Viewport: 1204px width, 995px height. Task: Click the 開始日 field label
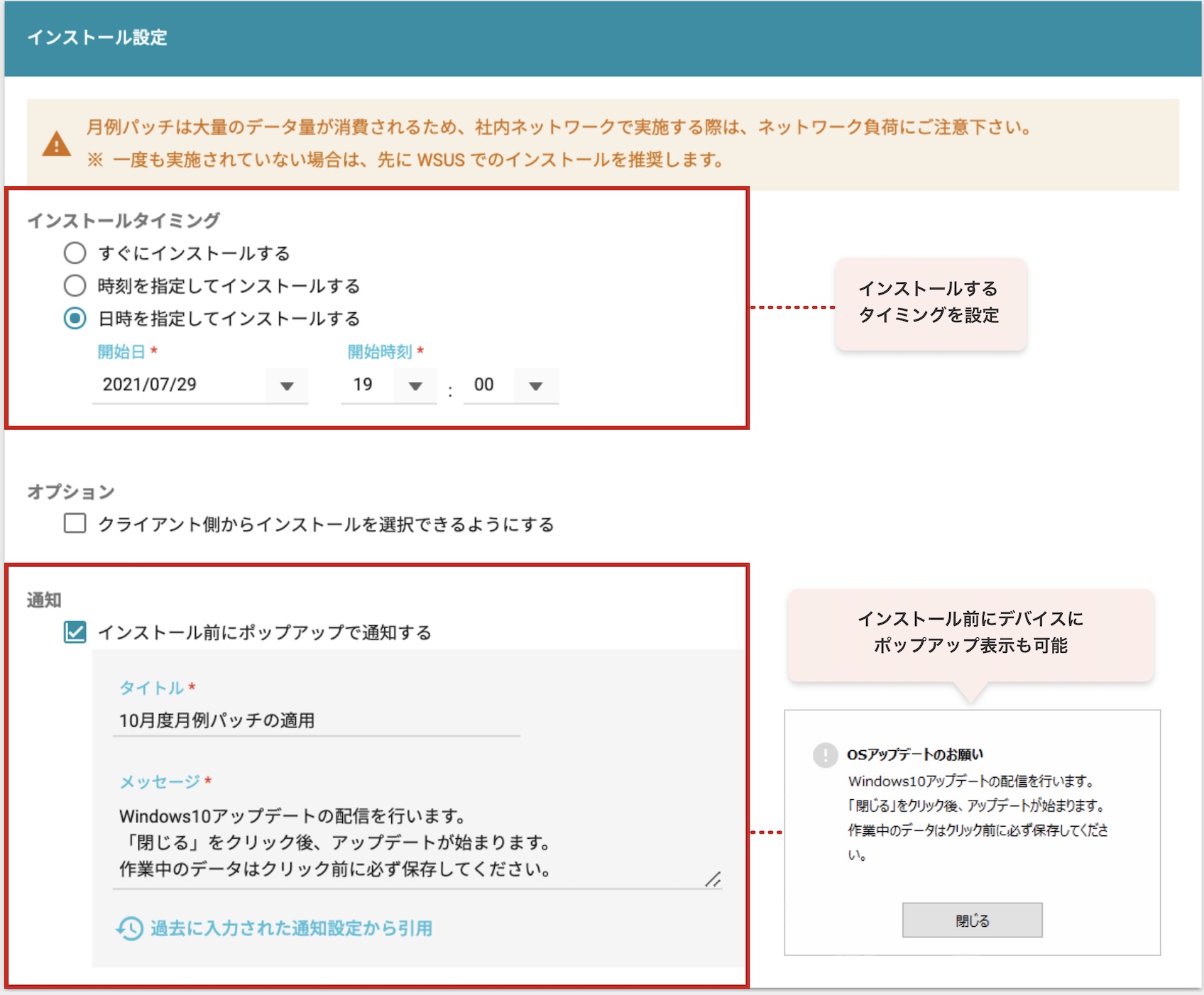121,352
